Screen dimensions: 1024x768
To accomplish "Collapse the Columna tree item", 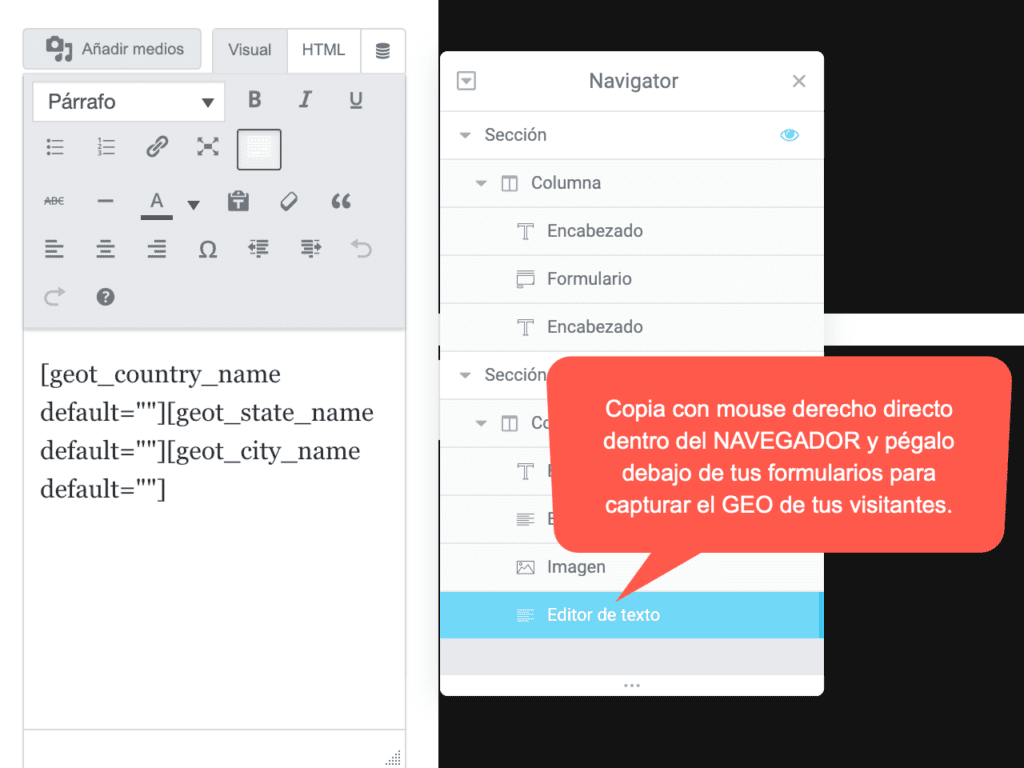I will coord(481,184).
